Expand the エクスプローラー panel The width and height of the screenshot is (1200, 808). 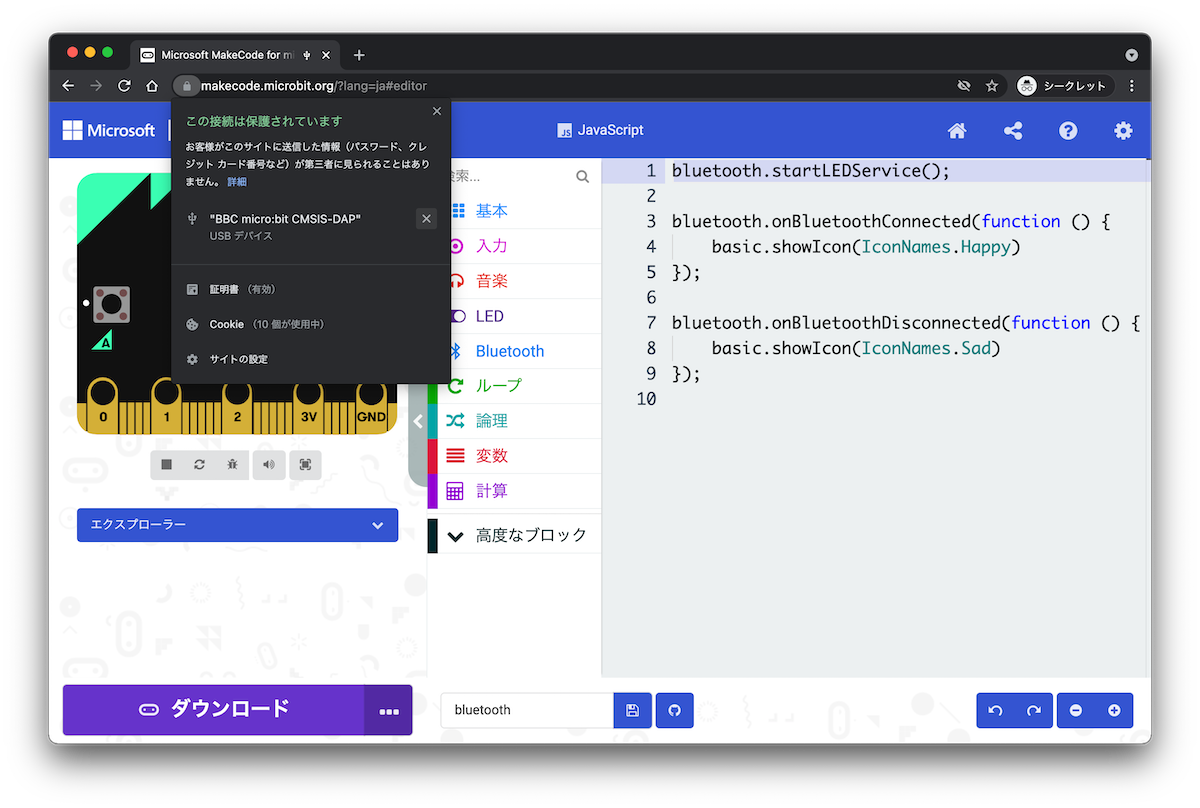237,525
